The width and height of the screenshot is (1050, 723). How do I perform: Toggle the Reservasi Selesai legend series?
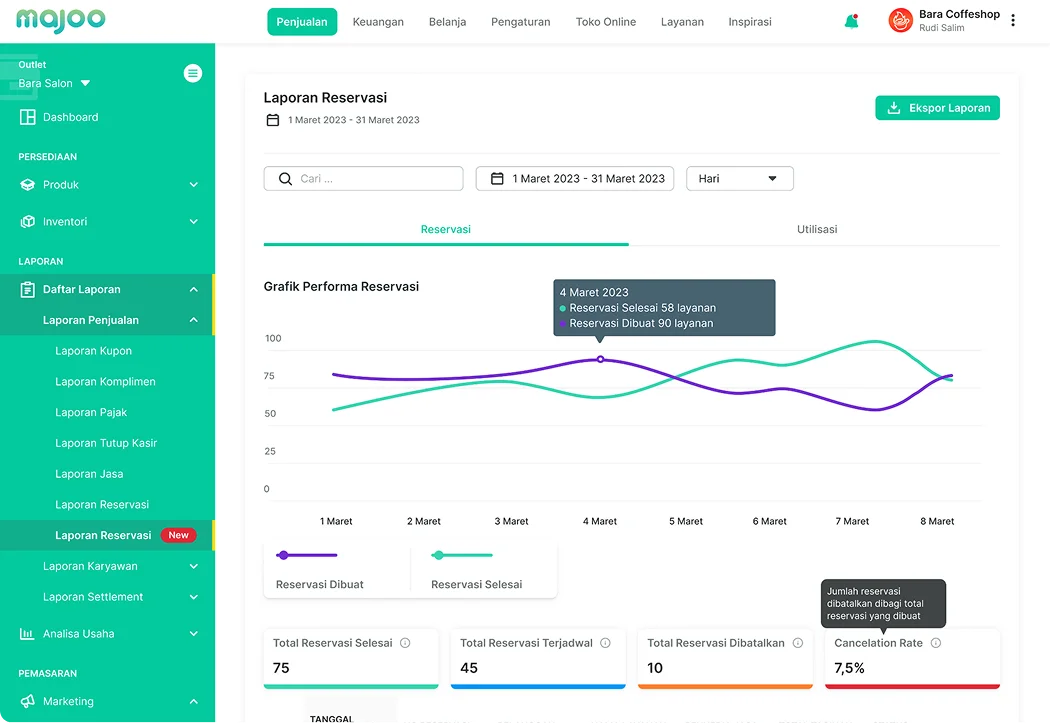tap(475, 568)
